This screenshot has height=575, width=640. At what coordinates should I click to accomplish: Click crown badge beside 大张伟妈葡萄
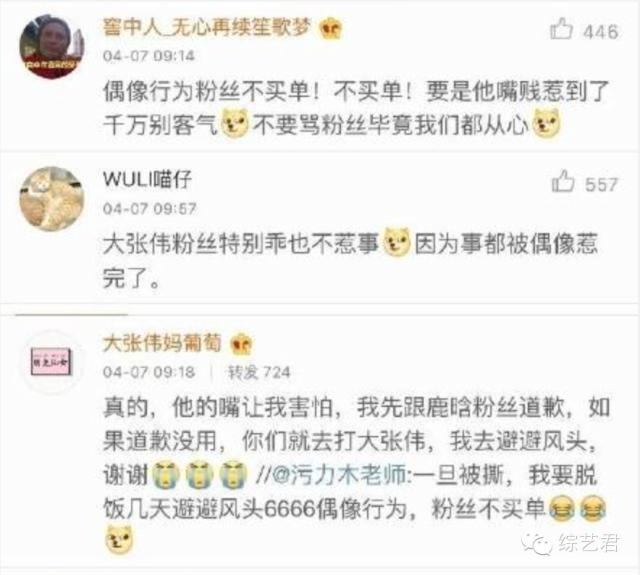(241, 344)
